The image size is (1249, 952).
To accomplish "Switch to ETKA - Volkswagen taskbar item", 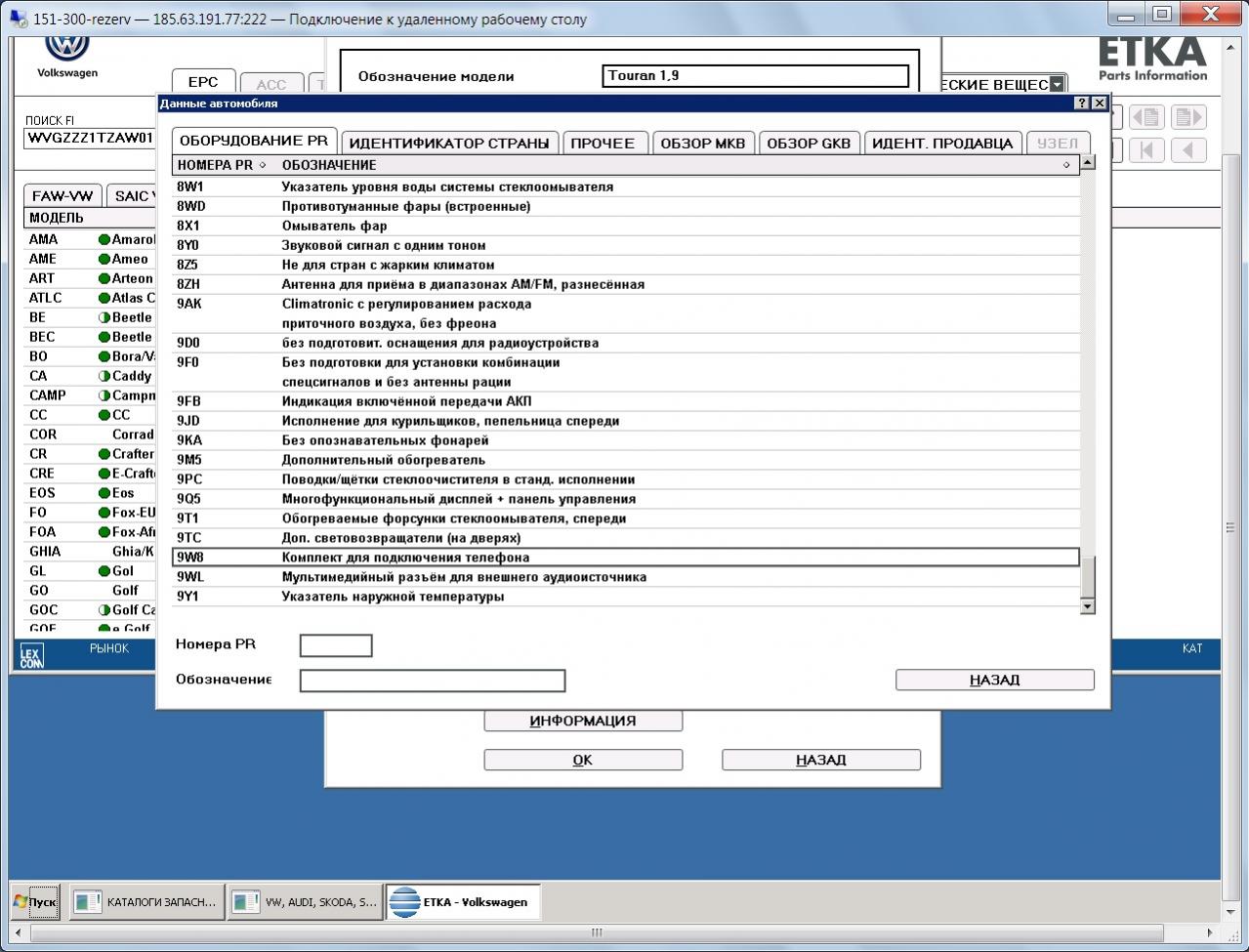I will pyautogui.click(x=463, y=902).
